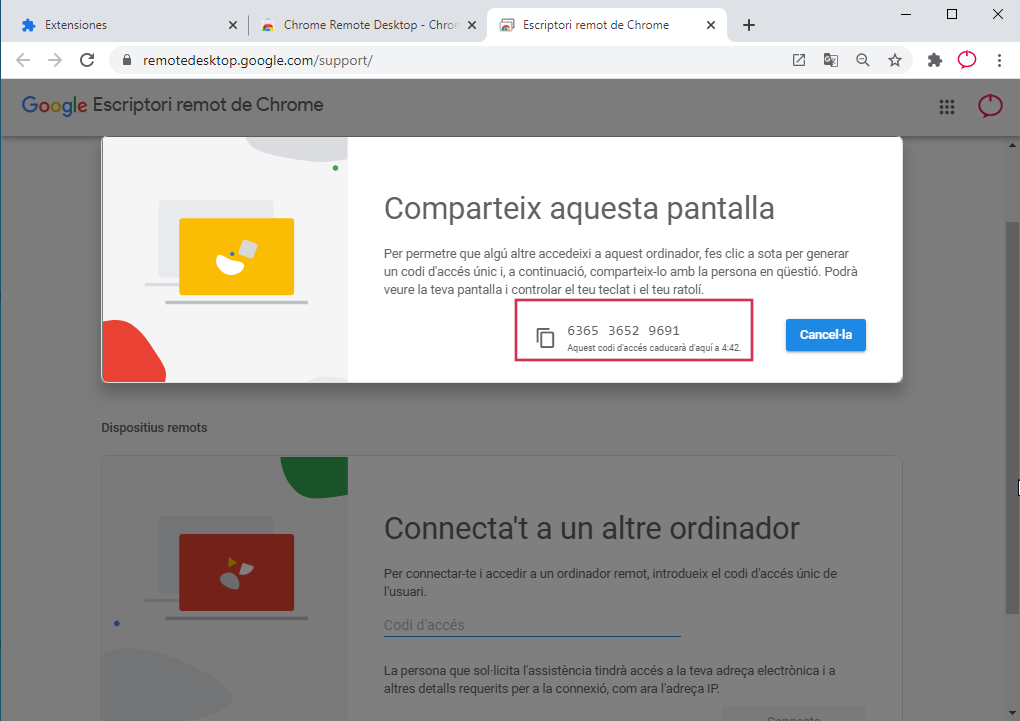Minimize the Chrome window

[906, 14]
